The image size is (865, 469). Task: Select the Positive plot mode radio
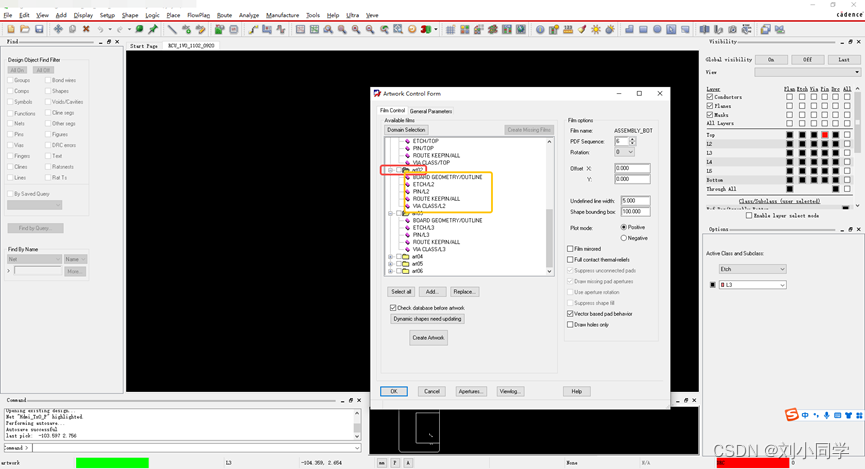click(x=623, y=227)
